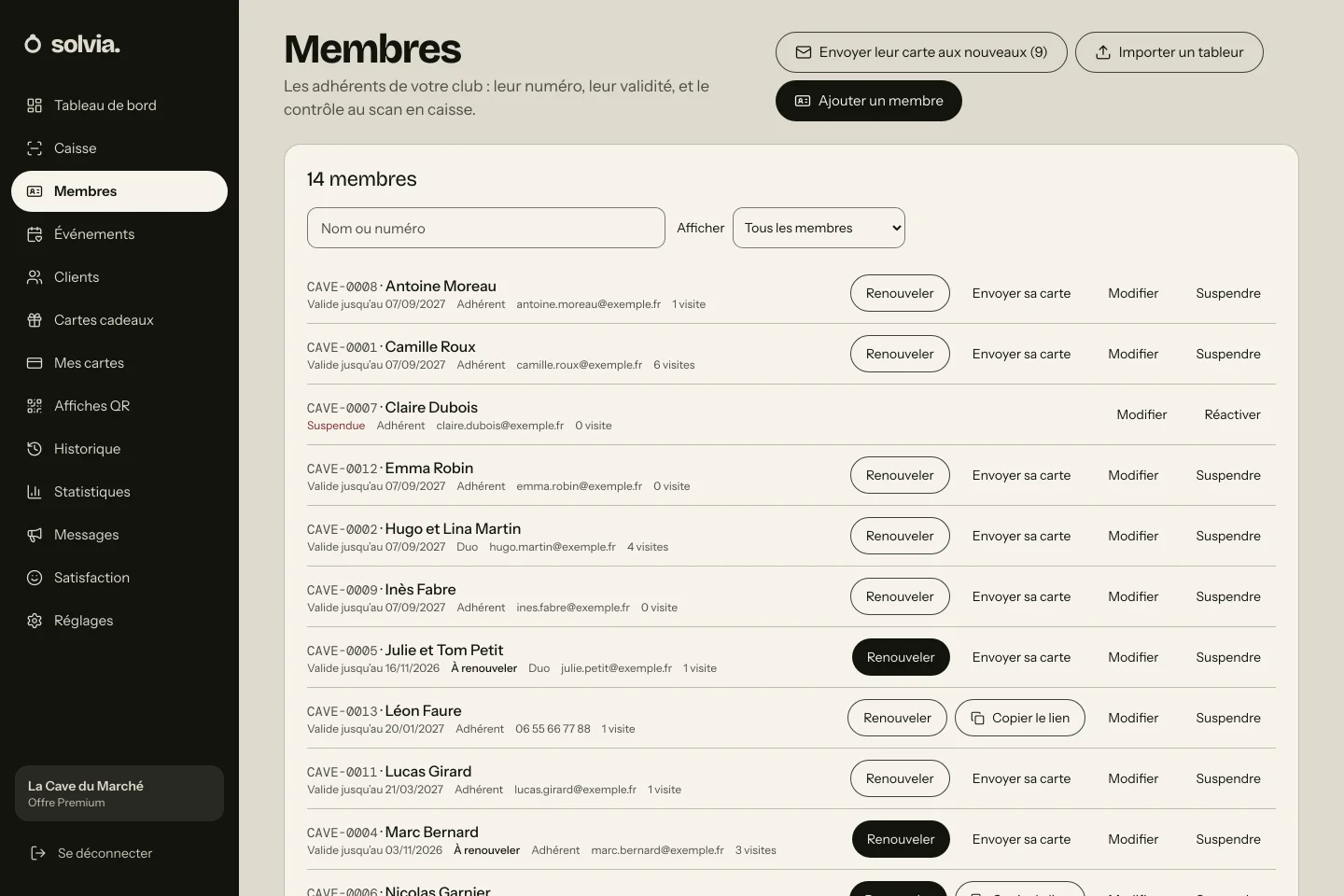The width and height of the screenshot is (1344, 896).
Task: Renew Inès Fabre's membership
Action: [x=900, y=596]
